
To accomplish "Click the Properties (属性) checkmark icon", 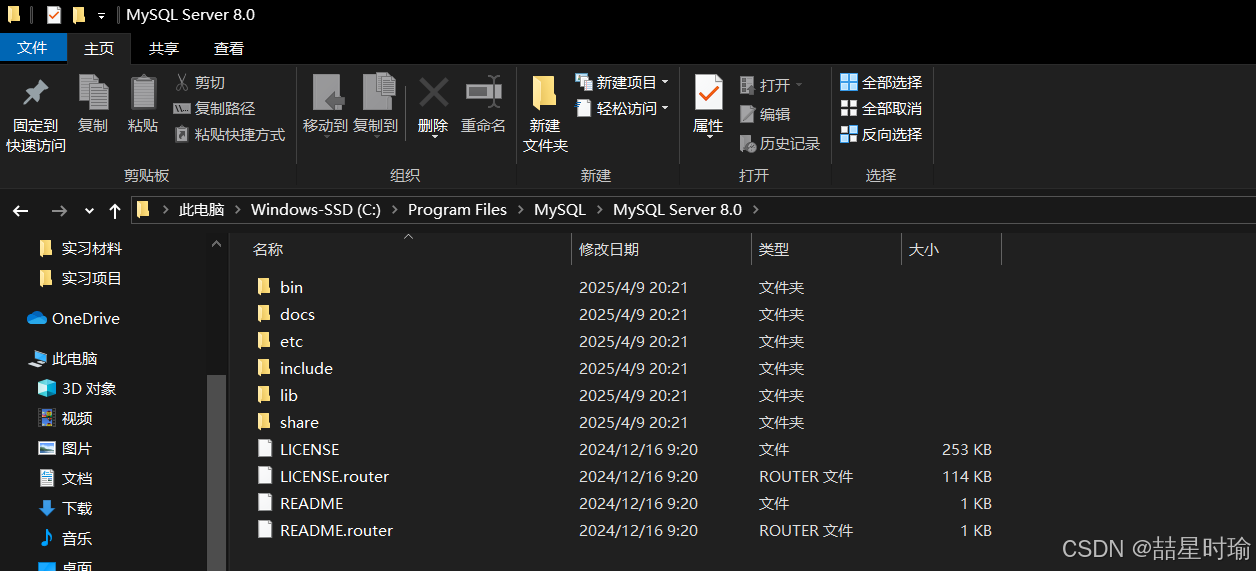I will (708, 93).
